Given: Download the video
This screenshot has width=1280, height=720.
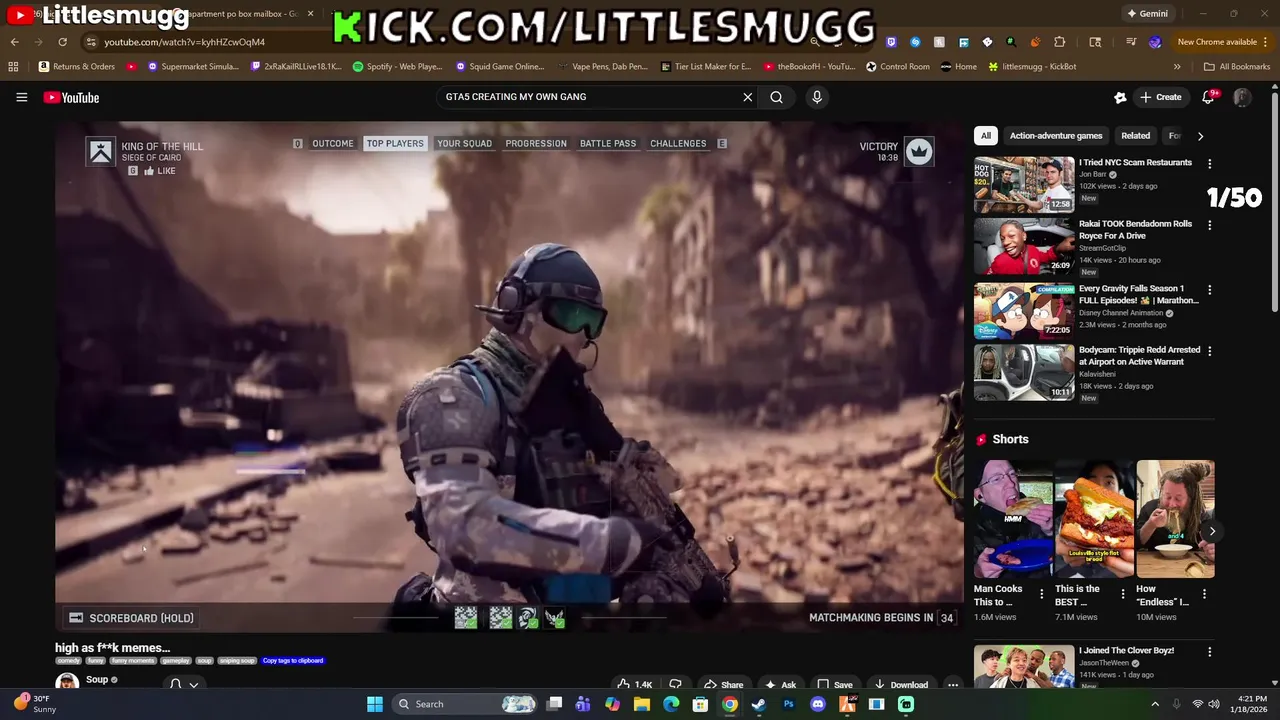Looking at the screenshot, I should coord(900,685).
